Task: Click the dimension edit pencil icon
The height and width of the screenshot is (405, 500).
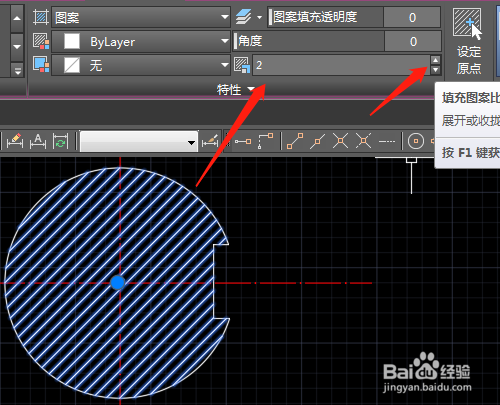Action: coord(15,141)
